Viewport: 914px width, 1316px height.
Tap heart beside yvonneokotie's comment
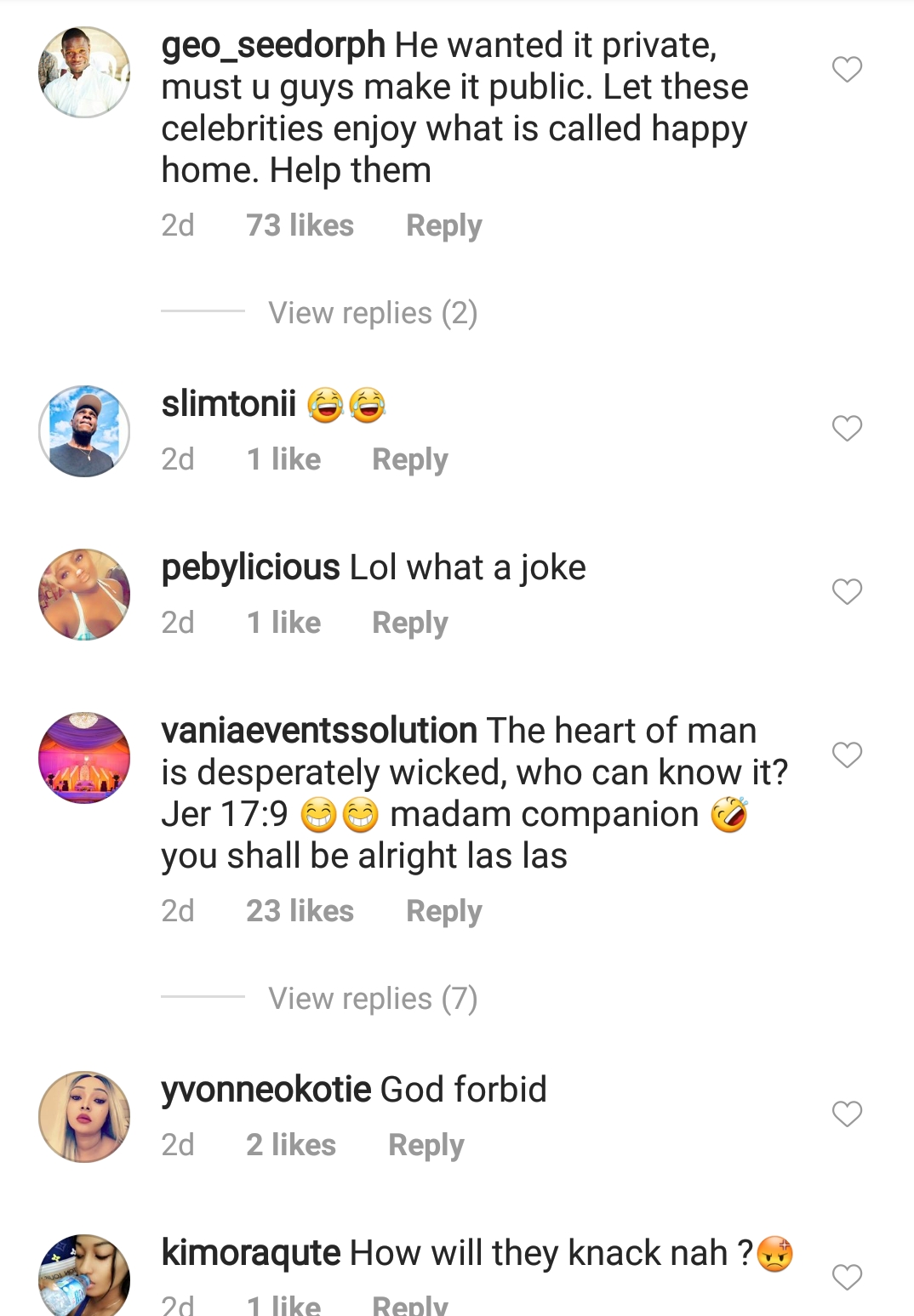coord(847,1114)
